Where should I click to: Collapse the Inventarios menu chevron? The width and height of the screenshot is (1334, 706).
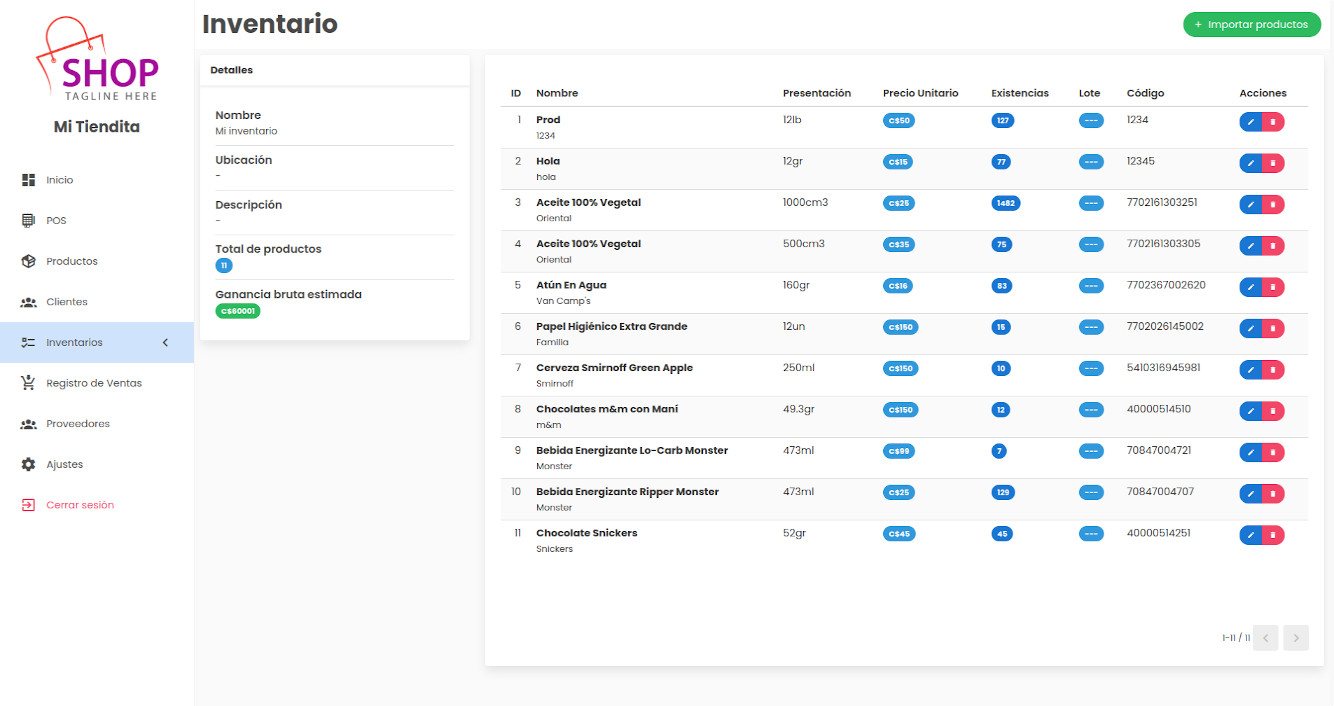click(x=166, y=343)
